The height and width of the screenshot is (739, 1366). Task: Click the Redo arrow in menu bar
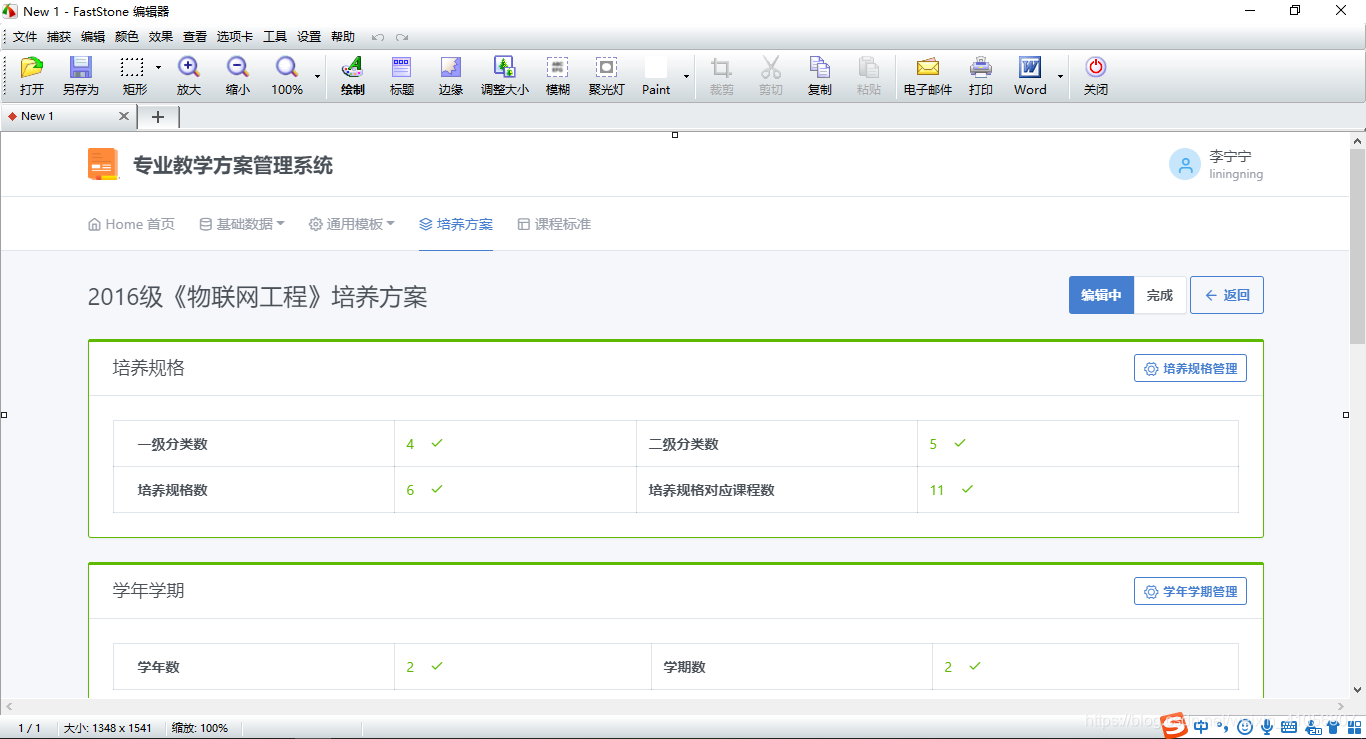[402, 37]
